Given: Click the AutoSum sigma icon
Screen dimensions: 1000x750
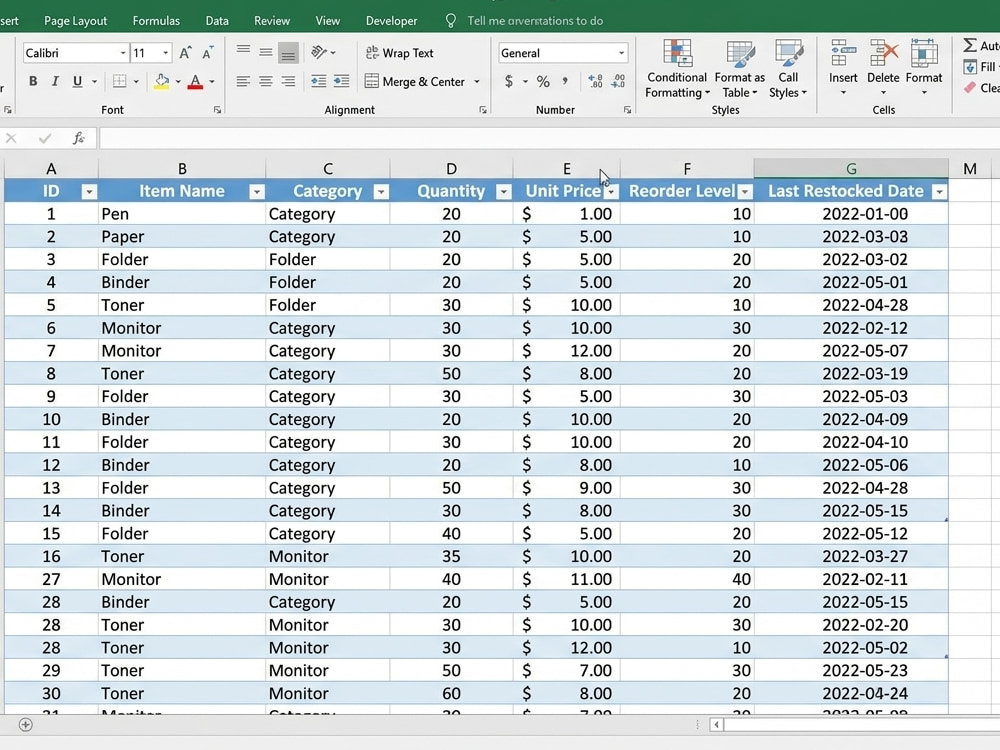Looking at the screenshot, I should tap(970, 45).
